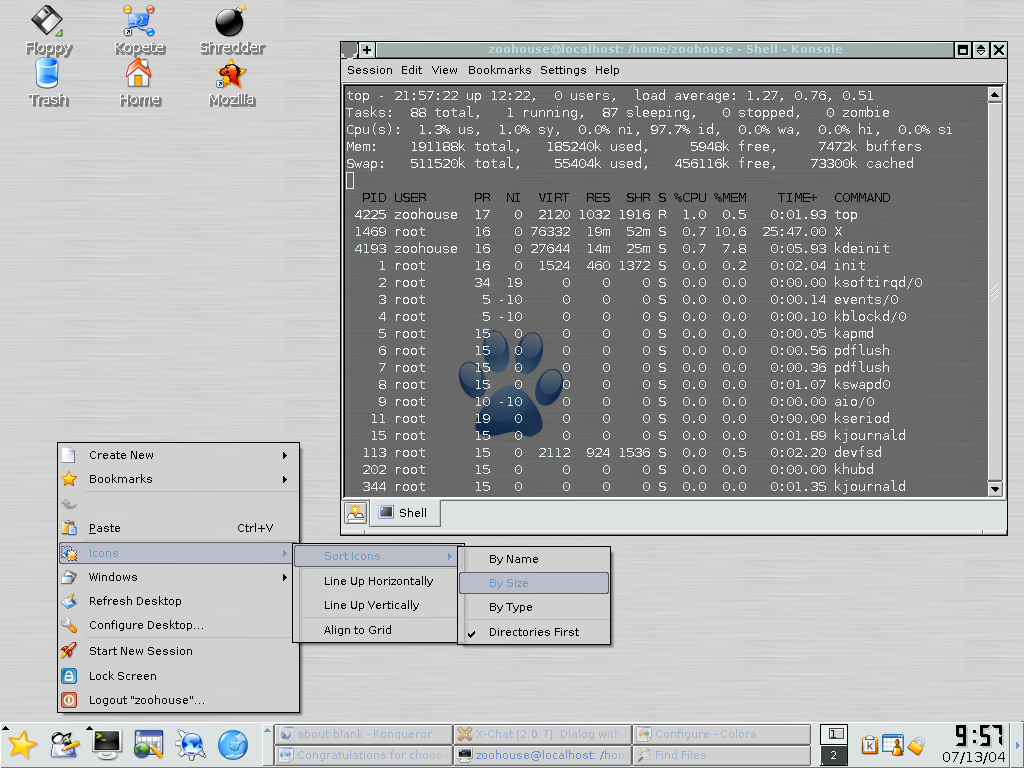Viewport: 1024px width, 768px height.
Task: Switch to the zoohouse@localhost taskbar entry
Action: pos(543,755)
